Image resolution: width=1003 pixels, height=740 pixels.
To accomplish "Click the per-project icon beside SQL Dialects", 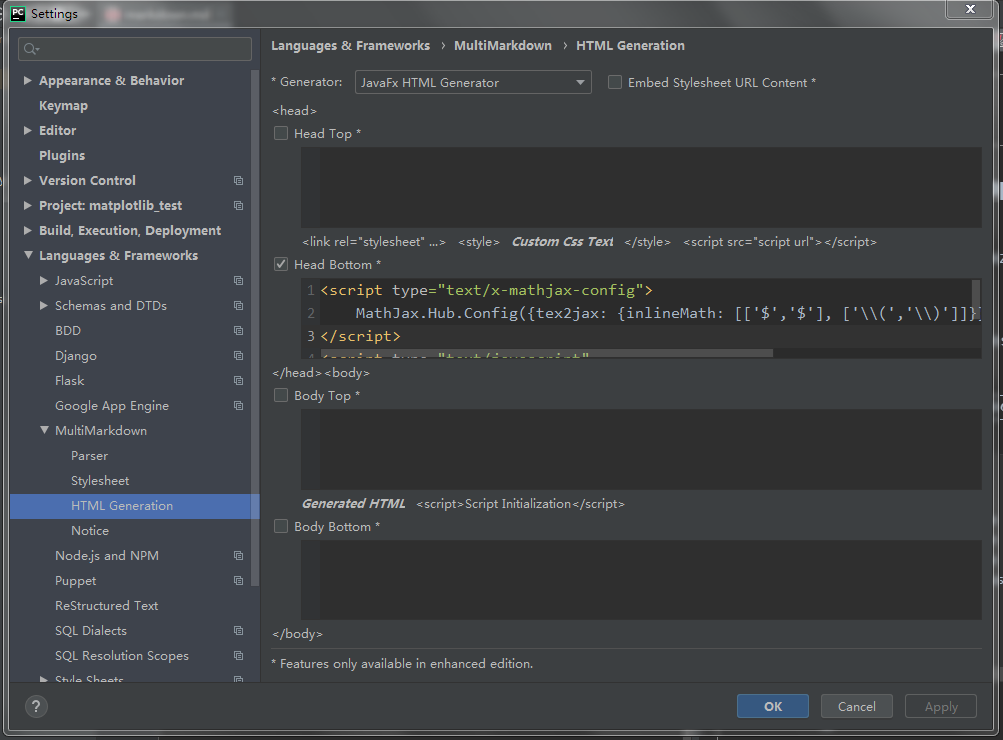I will (239, 630).
